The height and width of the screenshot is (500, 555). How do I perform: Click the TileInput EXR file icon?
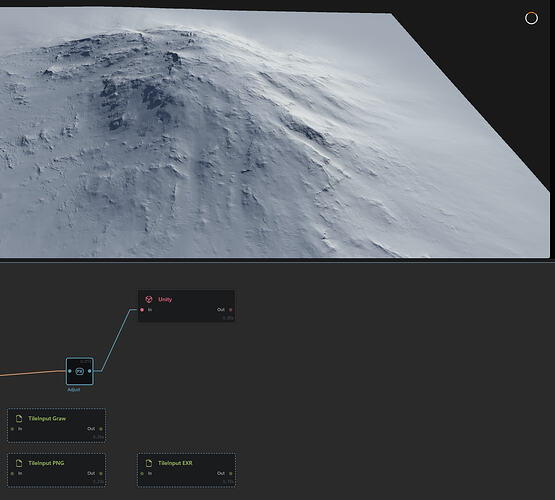149,463
